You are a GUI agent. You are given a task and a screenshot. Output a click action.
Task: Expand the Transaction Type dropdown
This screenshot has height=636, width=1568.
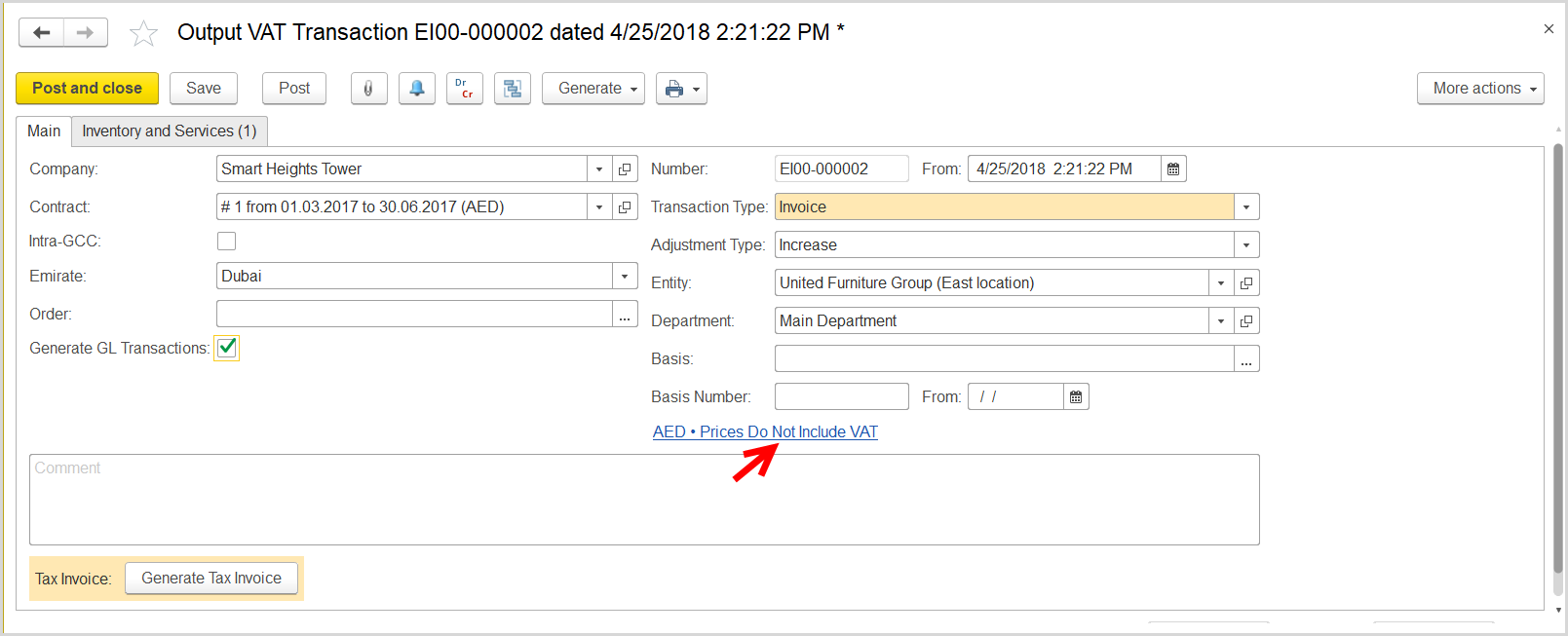(x=1246, y=207)
